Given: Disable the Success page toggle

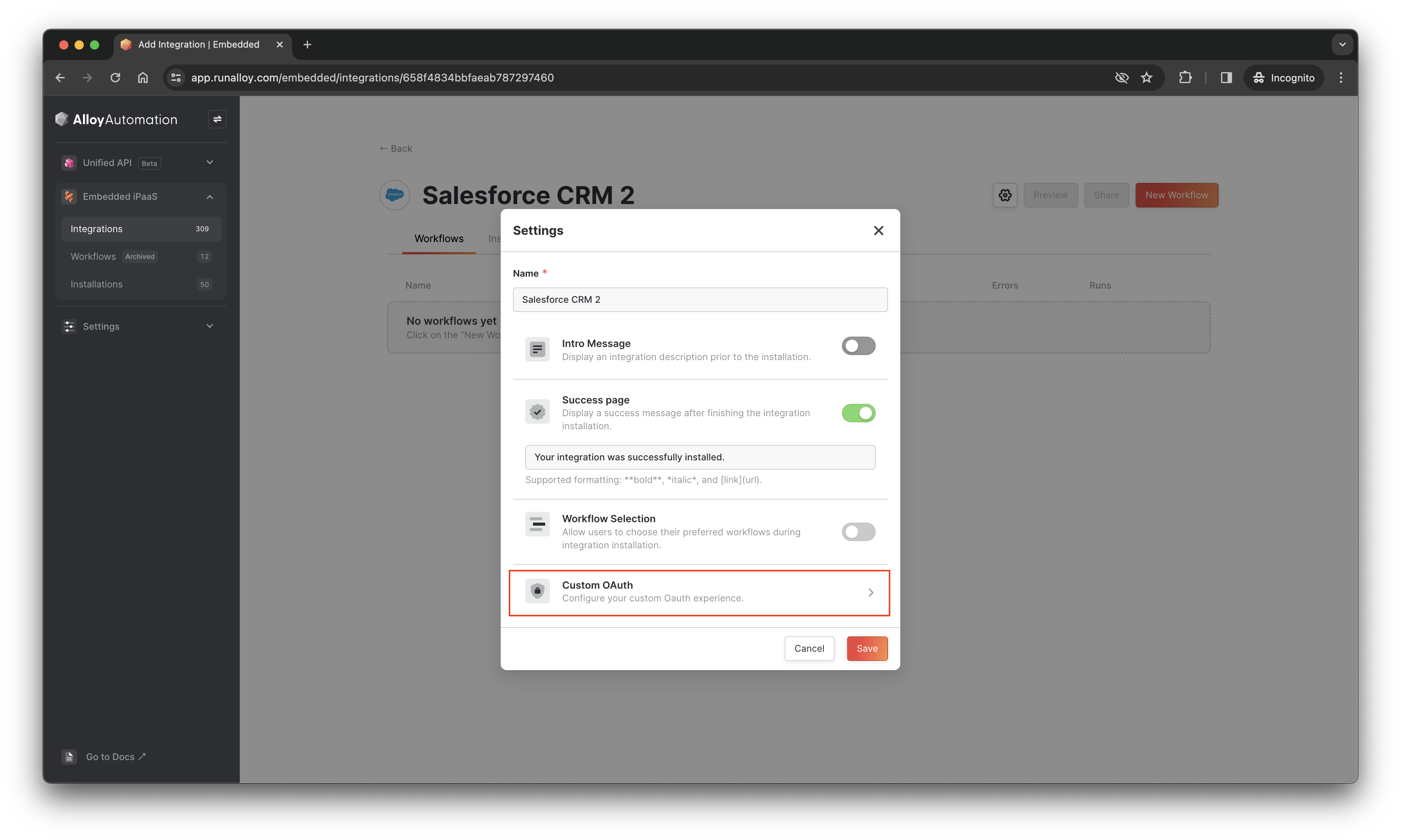Looking at the screenshot, I should pos(858,413).
